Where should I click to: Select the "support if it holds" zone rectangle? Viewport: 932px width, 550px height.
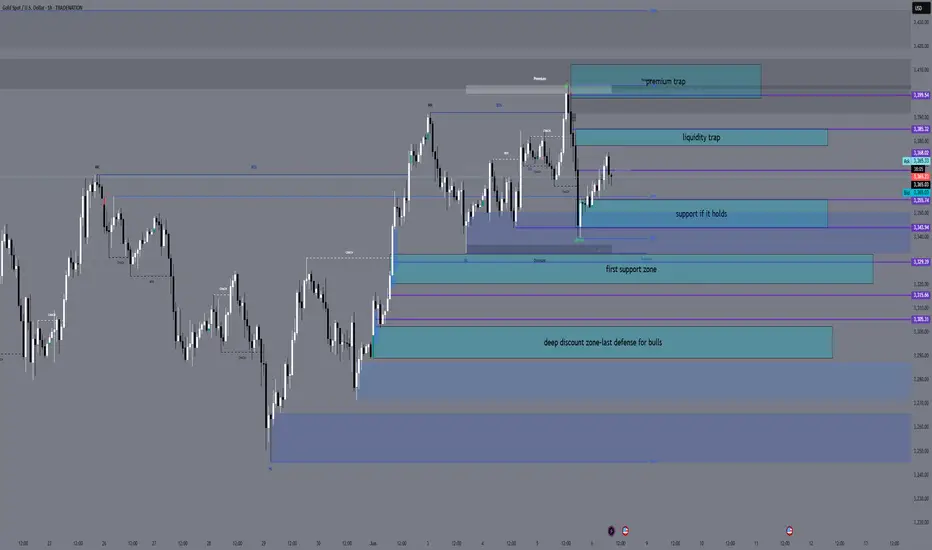704,213
